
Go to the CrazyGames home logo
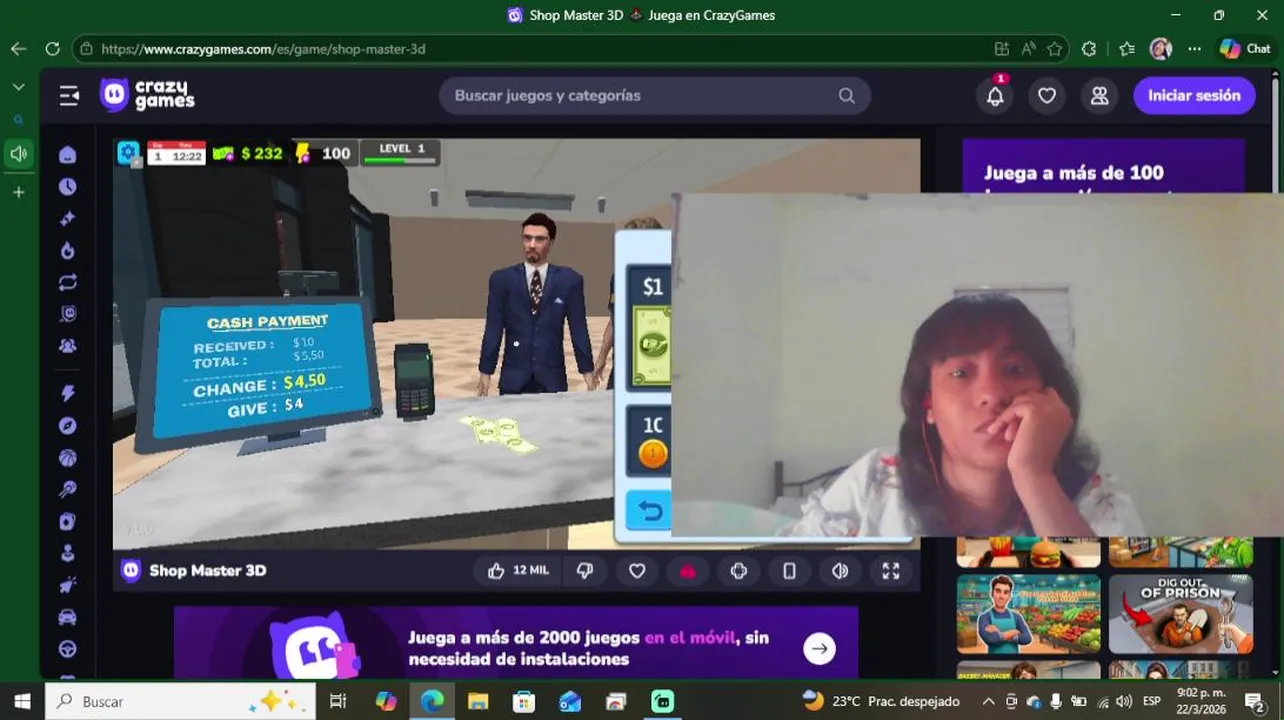tap(147, 96)
